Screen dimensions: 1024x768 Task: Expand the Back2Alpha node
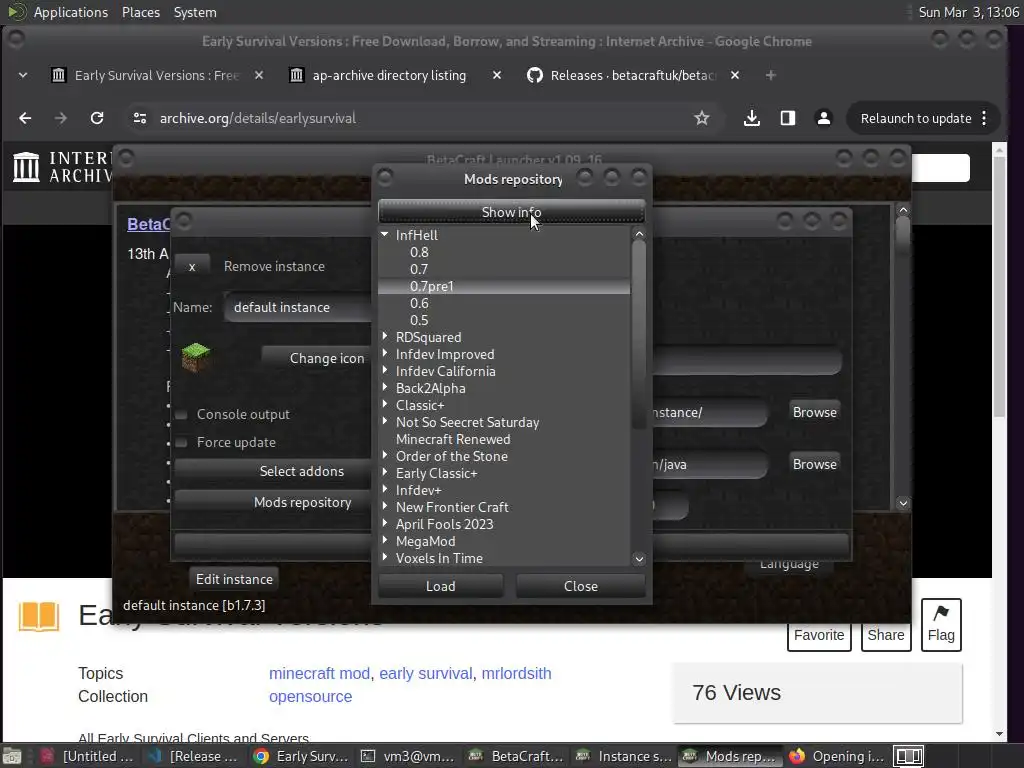pos(385,387)
